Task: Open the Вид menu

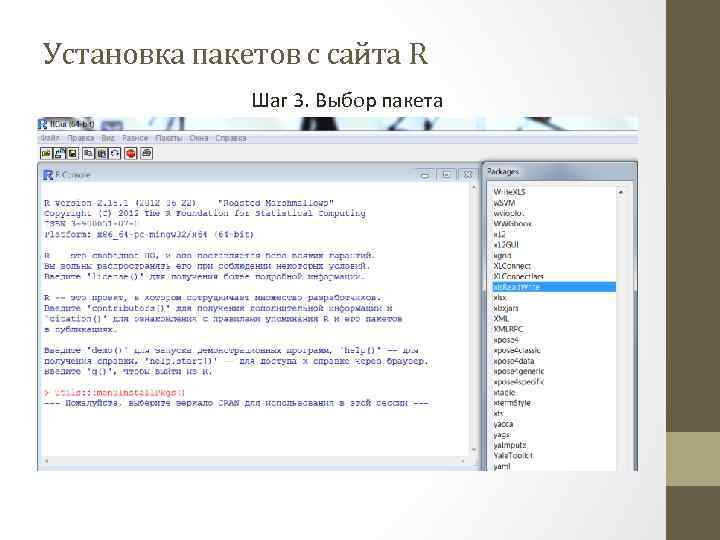Action: 108,138
